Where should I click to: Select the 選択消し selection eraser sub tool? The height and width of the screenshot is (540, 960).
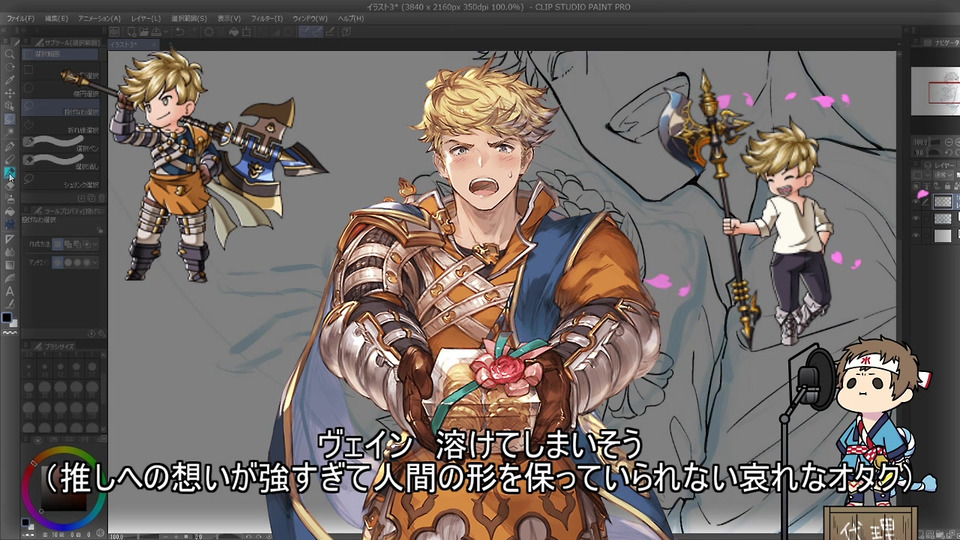tap(60, 162)
